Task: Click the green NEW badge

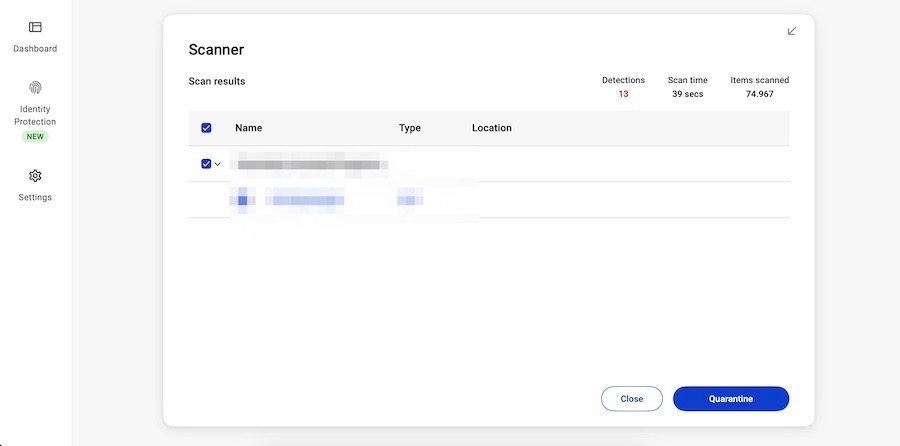Action: pos(35,137)
